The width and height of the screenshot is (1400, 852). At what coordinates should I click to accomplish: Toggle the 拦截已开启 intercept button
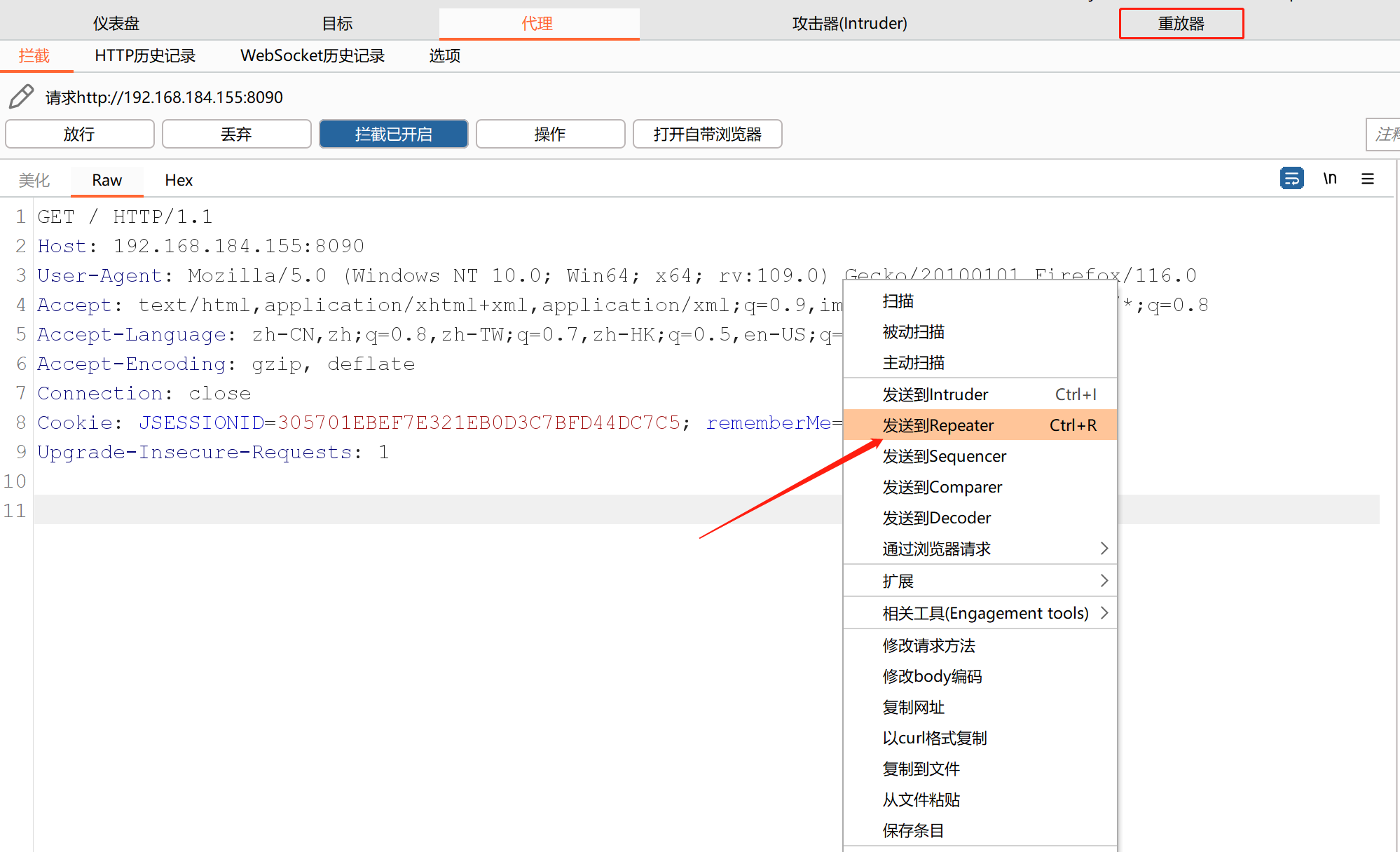click(393, 134)
